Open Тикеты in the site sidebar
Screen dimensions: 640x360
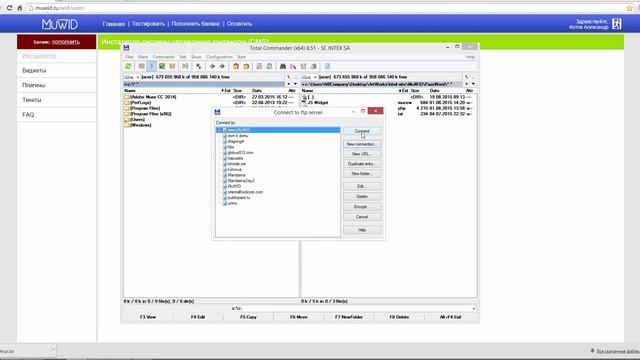coord(31,100)
